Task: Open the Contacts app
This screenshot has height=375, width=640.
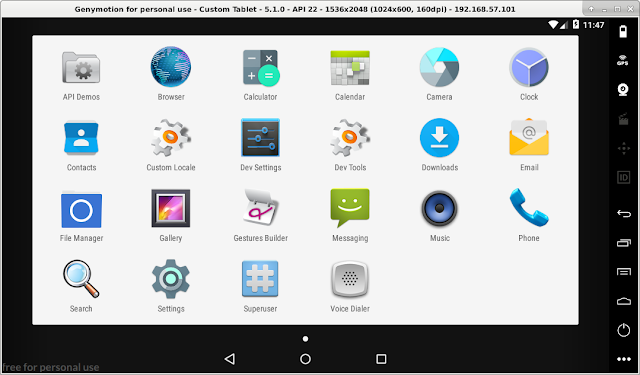Action: [81, 146]
